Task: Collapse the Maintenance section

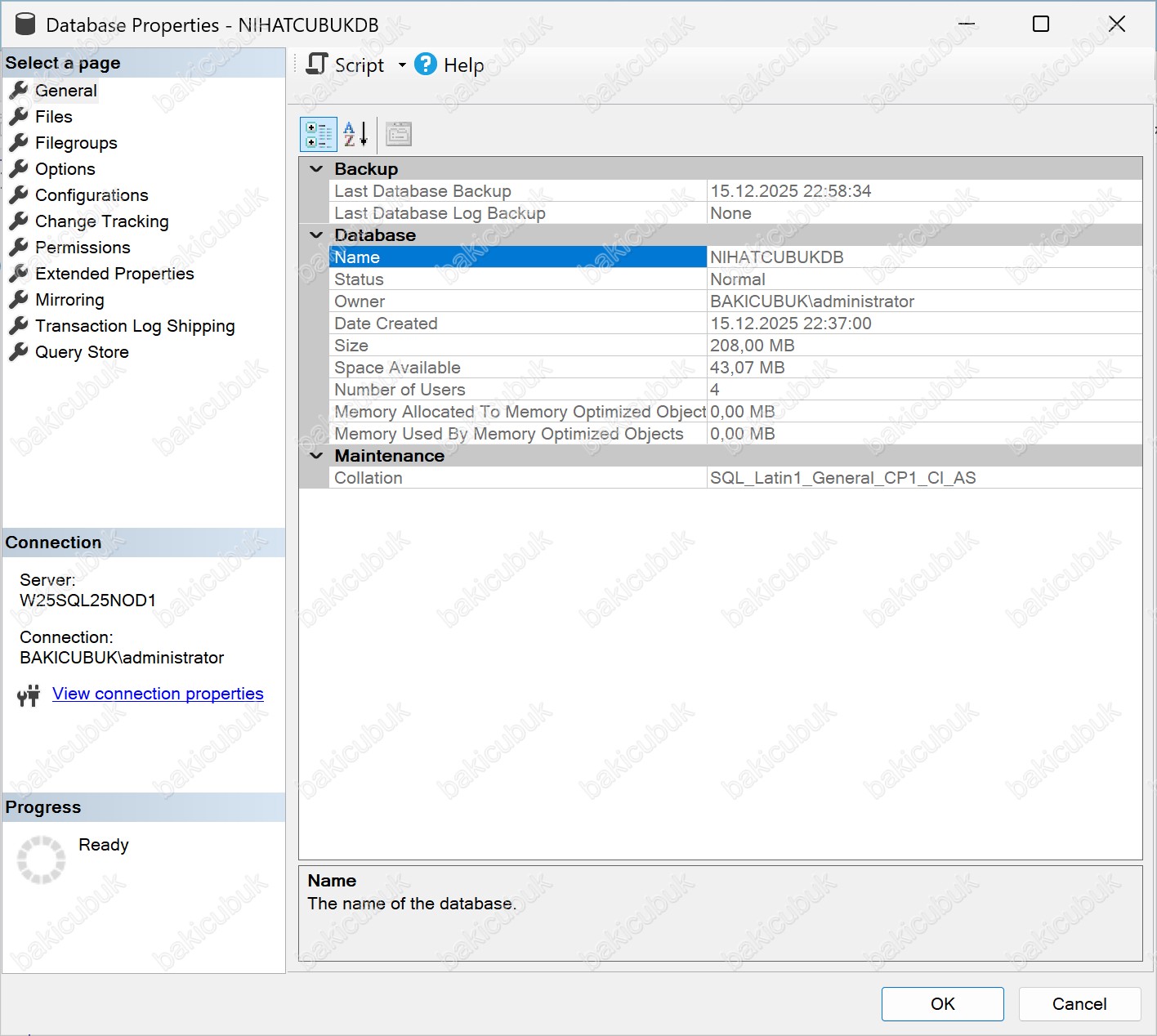Action: tap(317, 456)
